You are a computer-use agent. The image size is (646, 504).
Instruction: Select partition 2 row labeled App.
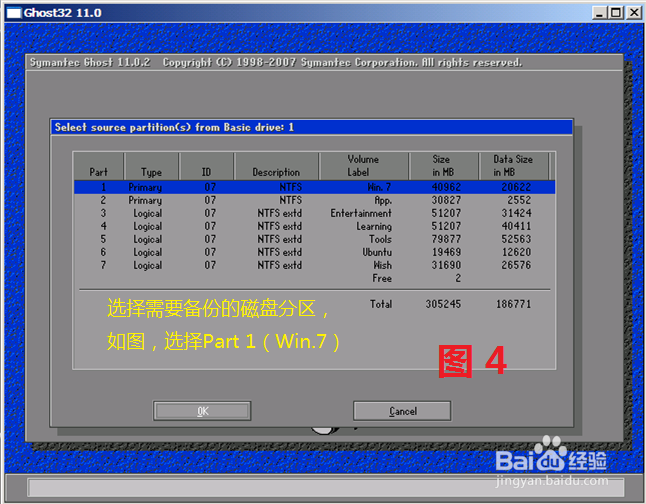[315, 200]
